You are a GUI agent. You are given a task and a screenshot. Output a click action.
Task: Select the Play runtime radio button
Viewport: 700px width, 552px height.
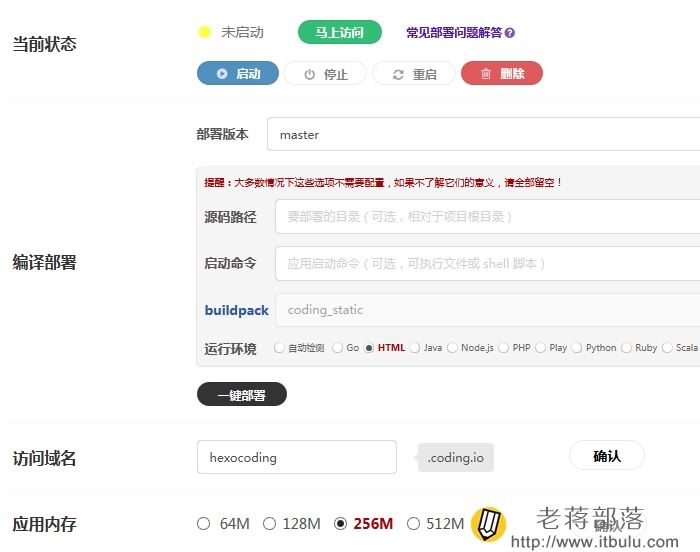pyautogui.click(x=540, y=347)
